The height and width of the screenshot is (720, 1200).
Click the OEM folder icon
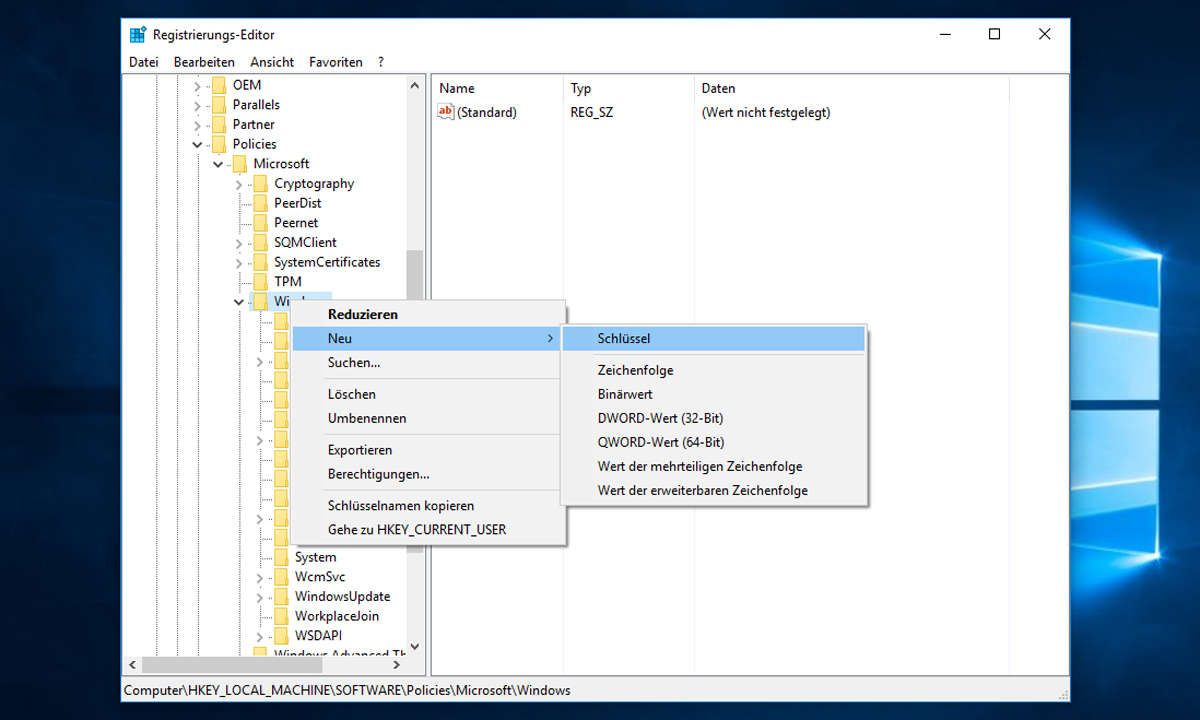[219, 85]
